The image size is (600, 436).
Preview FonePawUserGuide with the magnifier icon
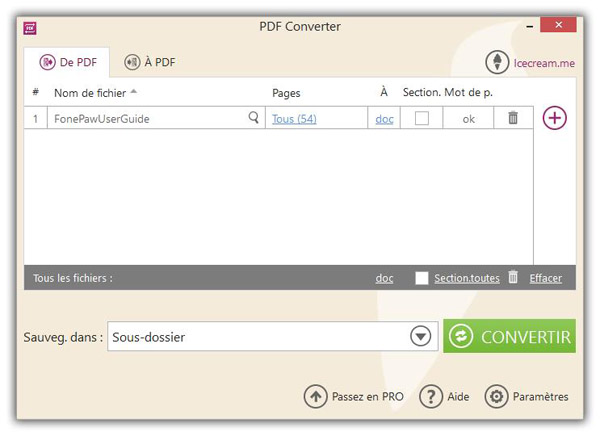click(253, 118)
